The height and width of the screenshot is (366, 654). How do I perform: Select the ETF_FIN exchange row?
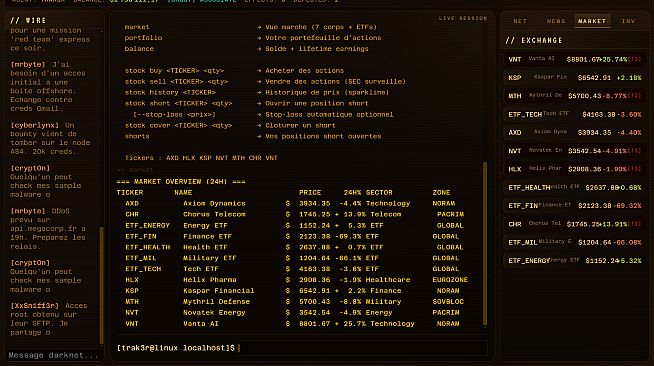pos(574,206)
